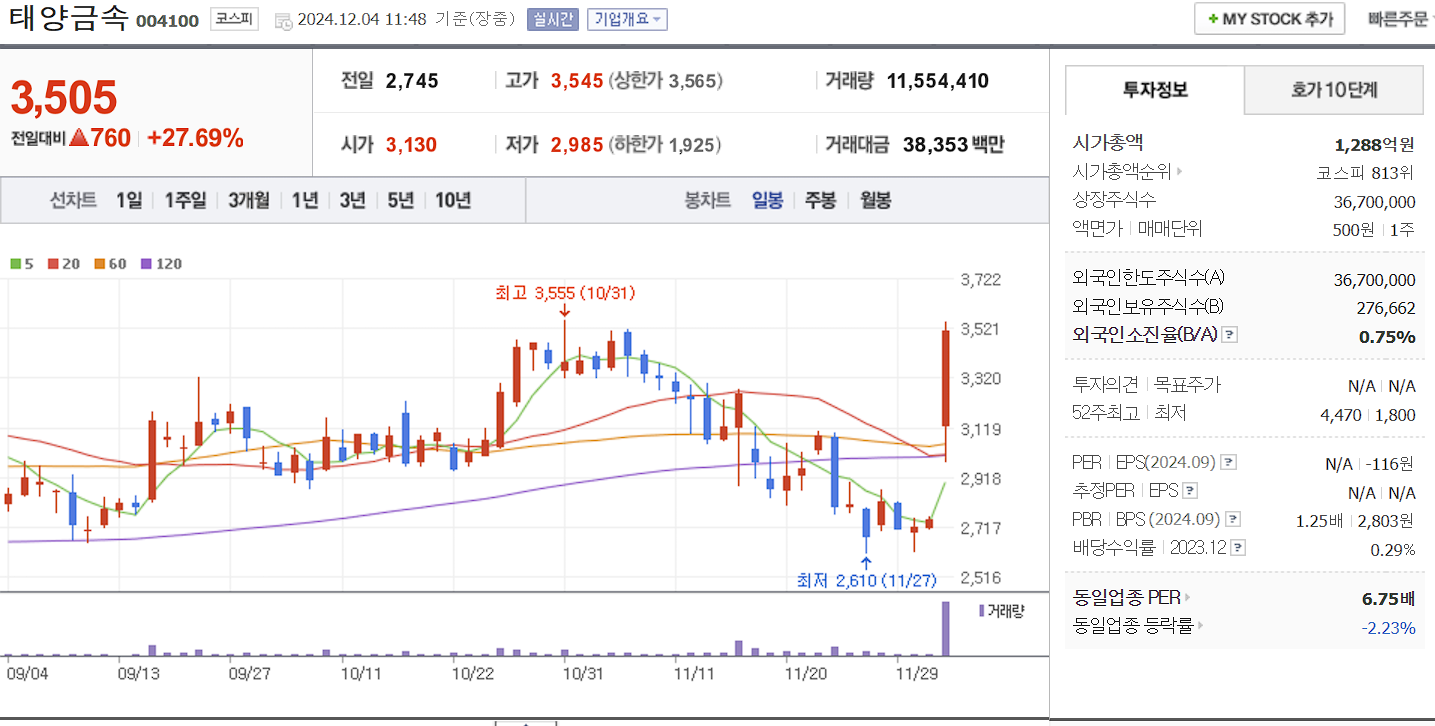Open help icon next to PER EPS(2024.09)

[1229, 463]
